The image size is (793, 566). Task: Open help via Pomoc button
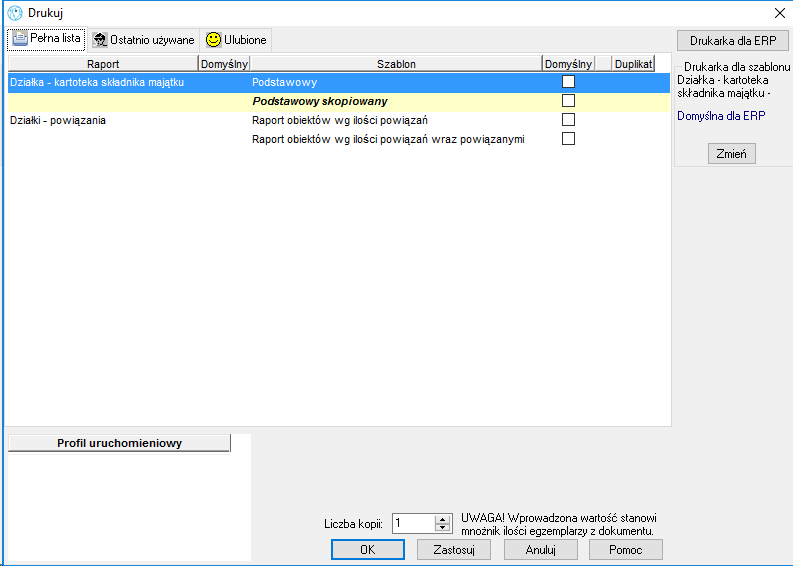coord(626,550)
